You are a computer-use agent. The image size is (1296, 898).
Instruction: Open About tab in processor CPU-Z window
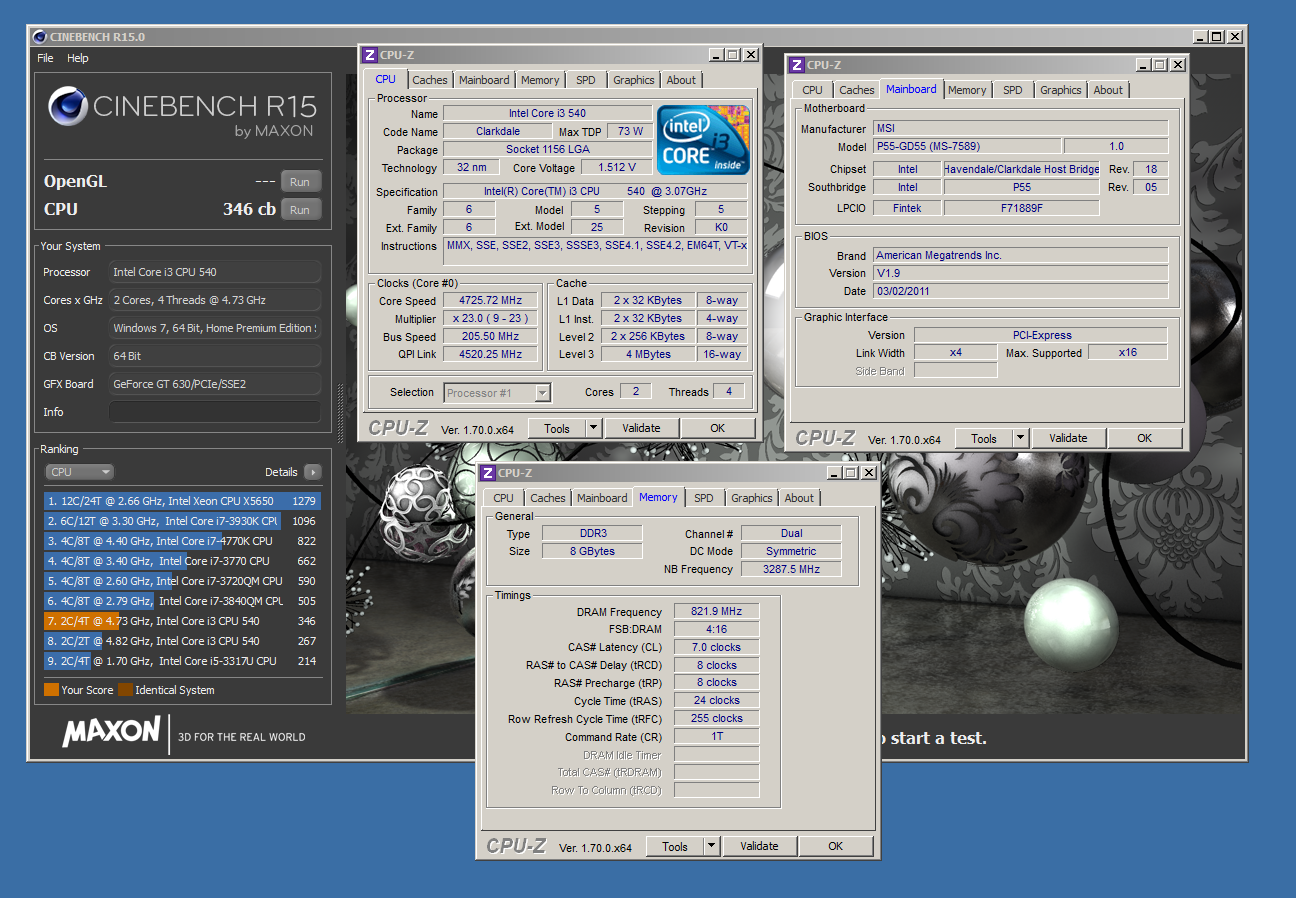coord(681,80)
